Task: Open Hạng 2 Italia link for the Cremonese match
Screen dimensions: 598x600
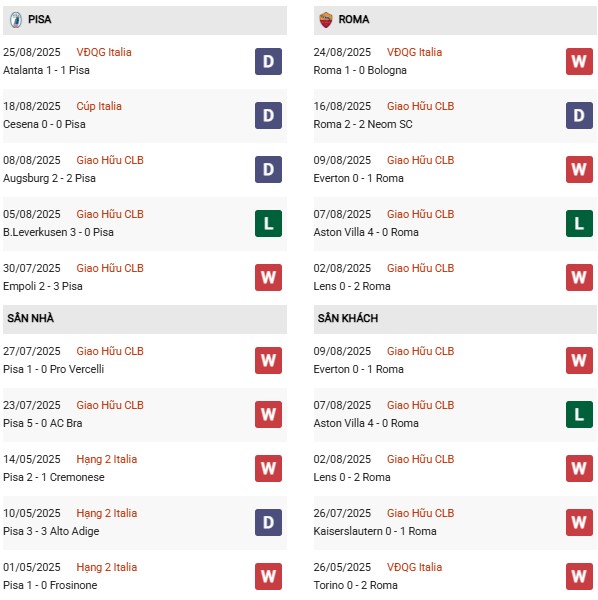Action: [106, 459]
